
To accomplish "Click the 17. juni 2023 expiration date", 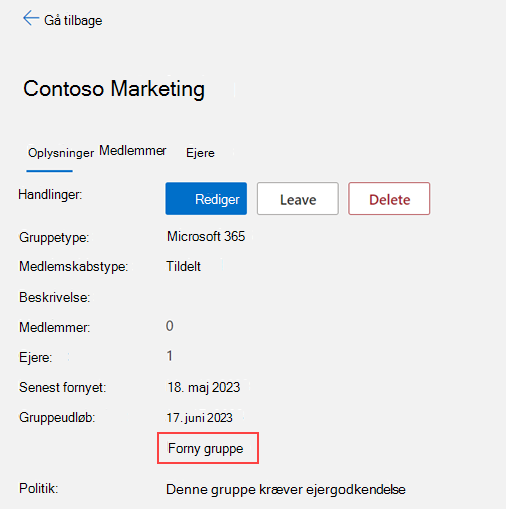I will (x=199, y=418).
